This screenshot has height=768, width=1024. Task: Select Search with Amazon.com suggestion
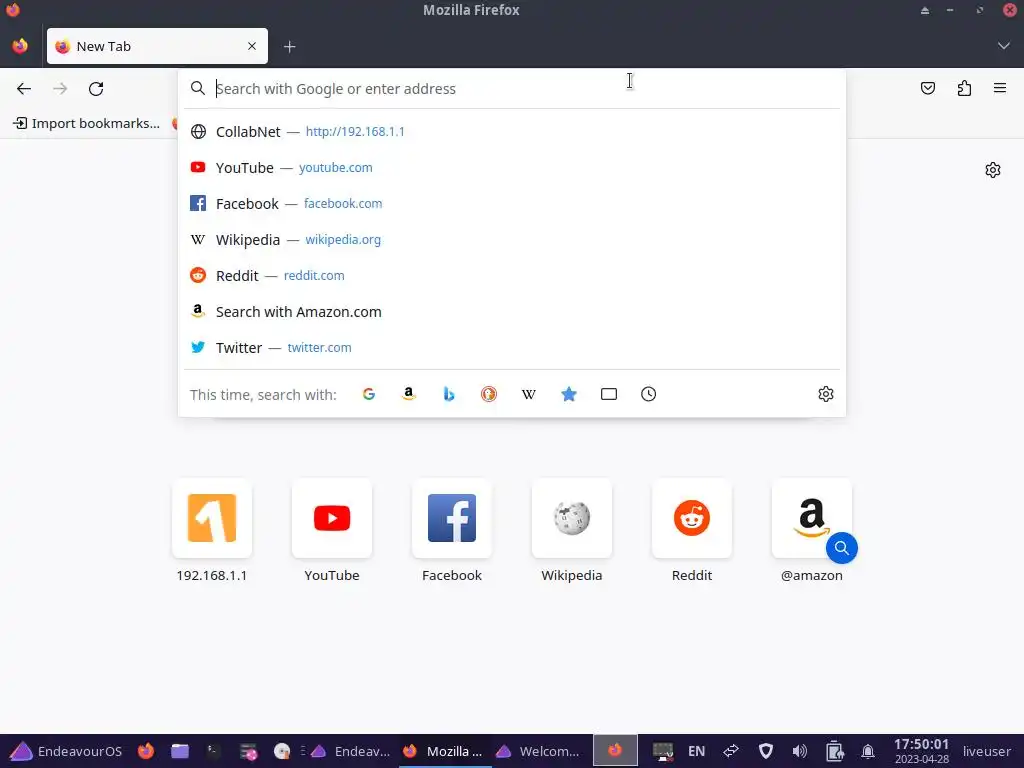(x=512, y=312)
